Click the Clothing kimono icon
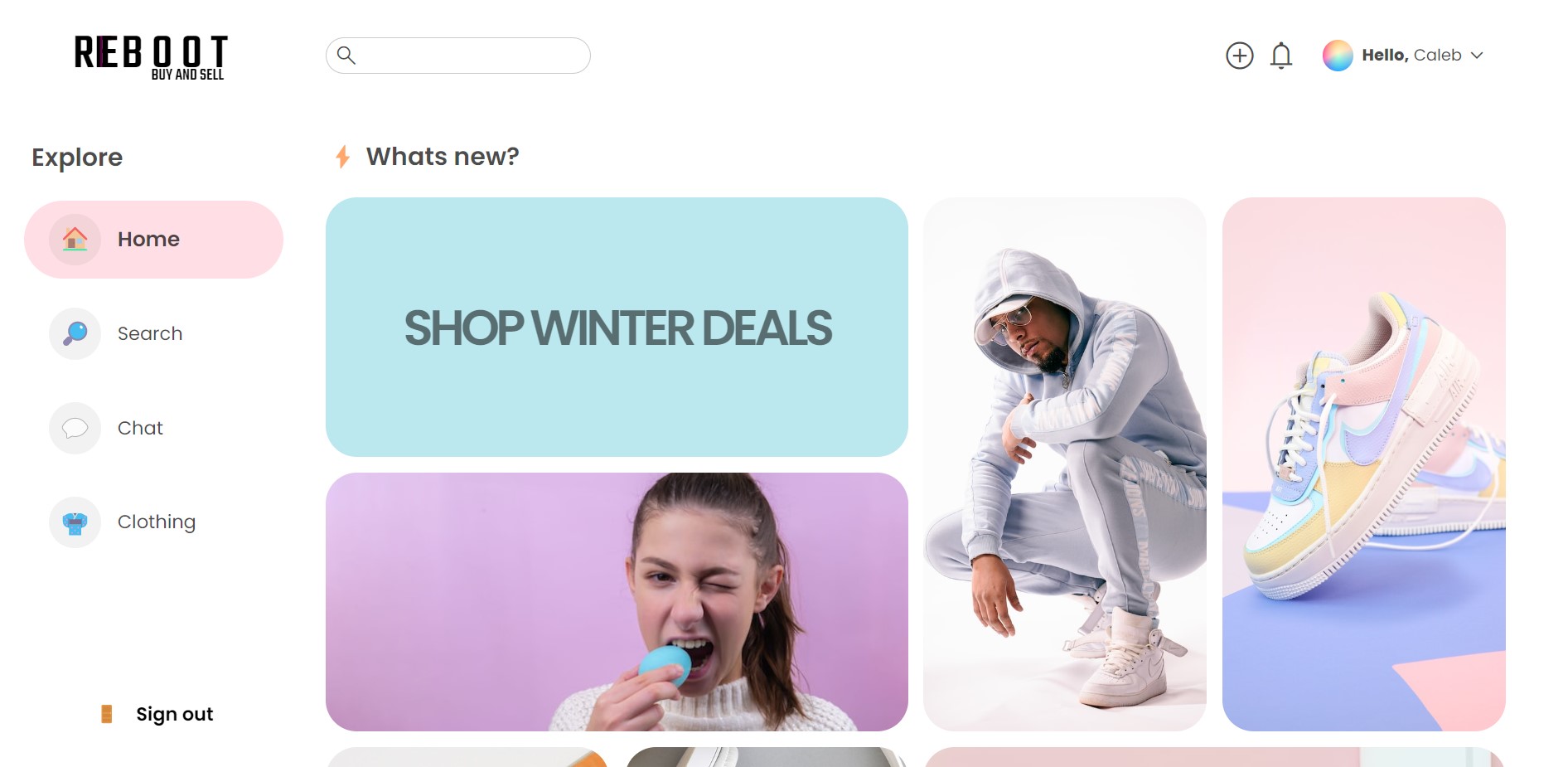1568x767 pixels. tap(75, 522)
